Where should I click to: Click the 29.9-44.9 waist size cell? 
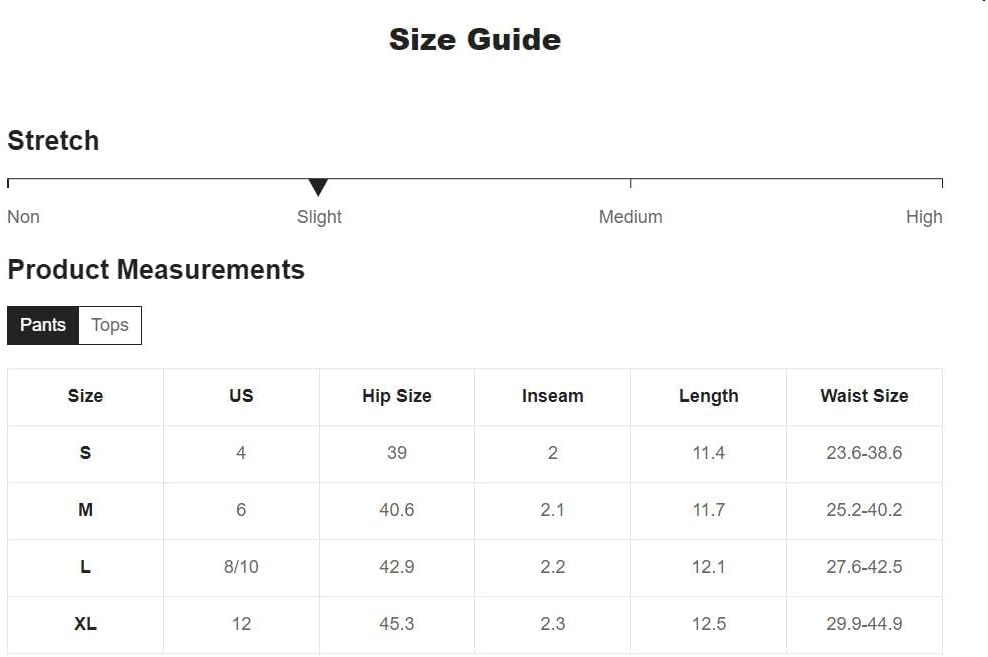coord(864,624)
